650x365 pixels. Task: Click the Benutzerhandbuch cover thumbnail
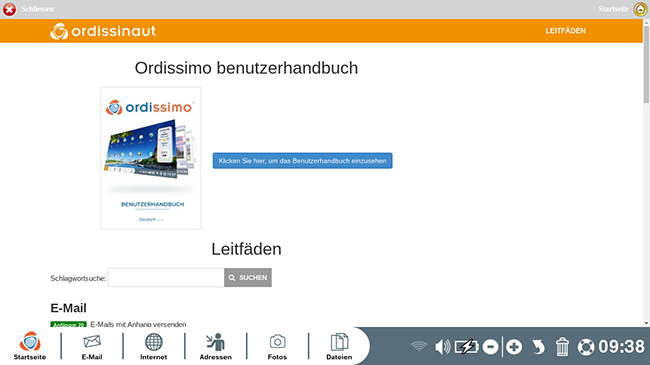click(x=151, y=158)
